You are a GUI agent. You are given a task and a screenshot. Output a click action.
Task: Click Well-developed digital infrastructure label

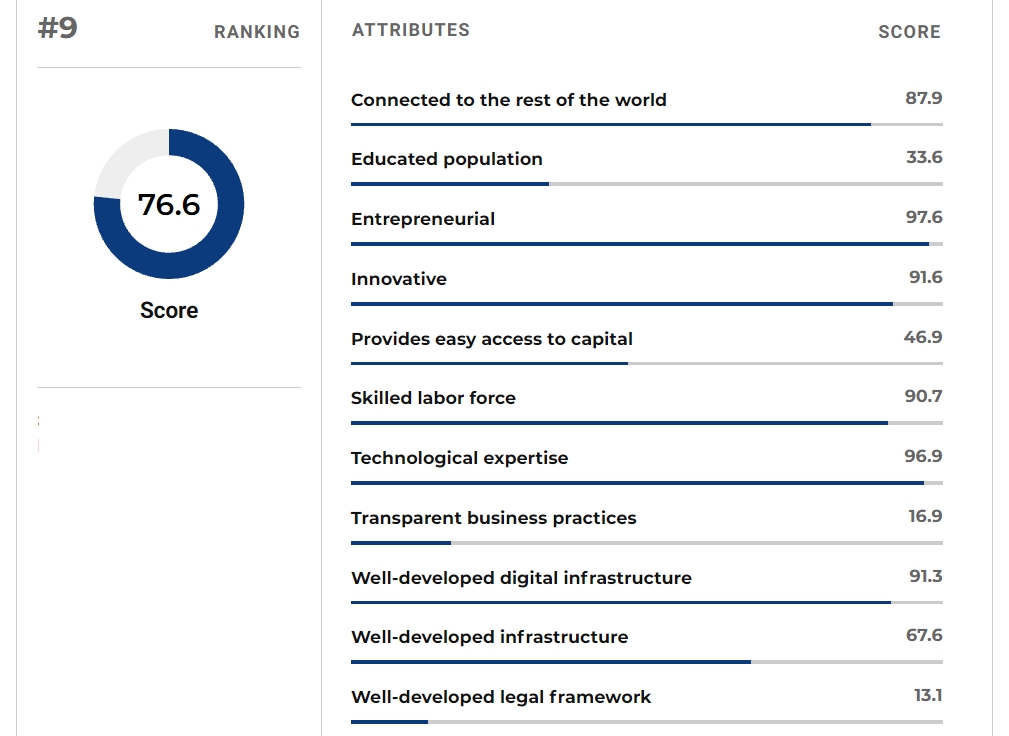521,578
